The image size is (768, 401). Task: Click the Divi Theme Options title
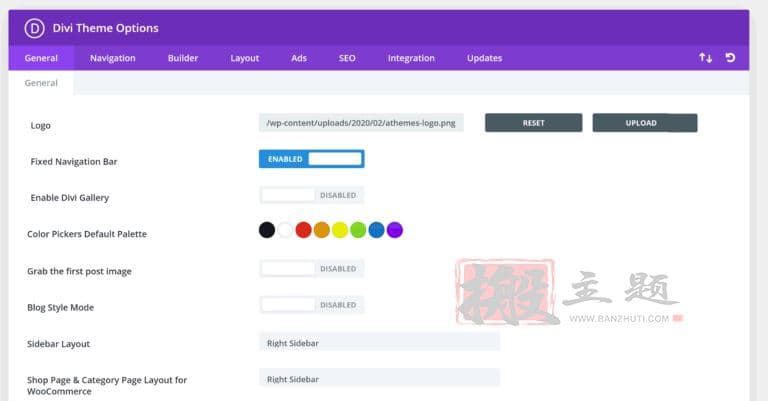(x=106, y=28)
